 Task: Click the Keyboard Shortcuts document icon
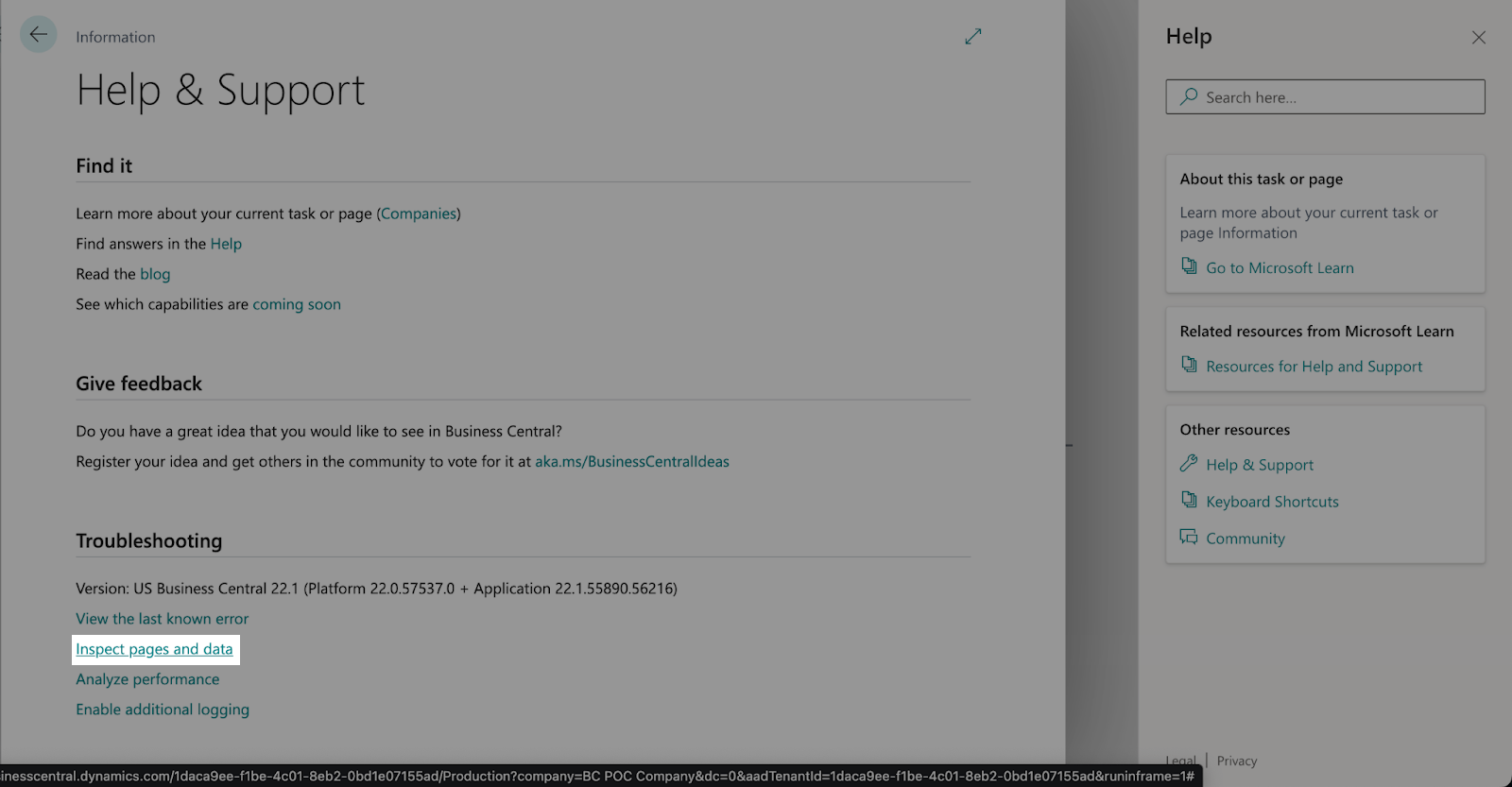1189,500
